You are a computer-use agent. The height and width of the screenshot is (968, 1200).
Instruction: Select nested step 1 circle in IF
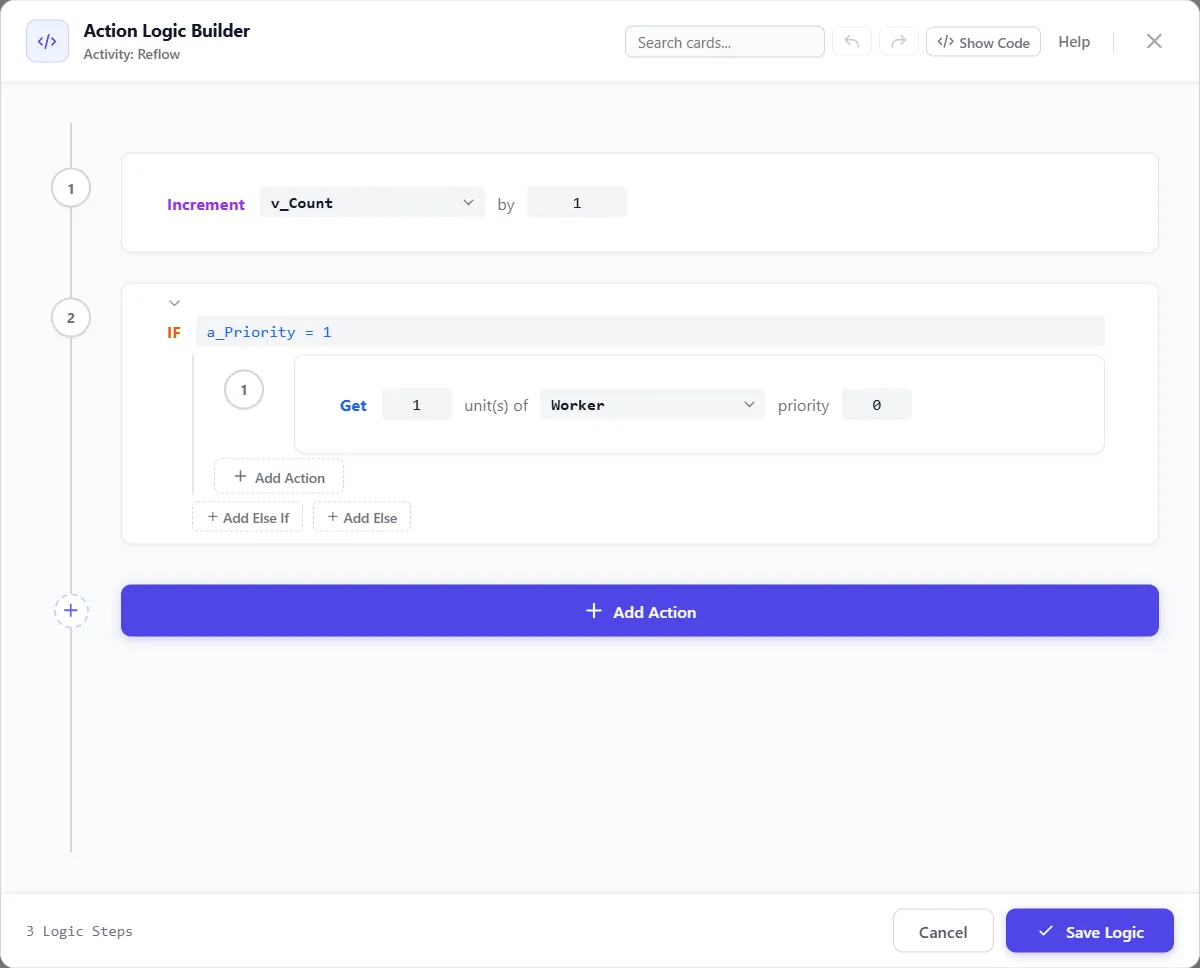tap(244, 390)
